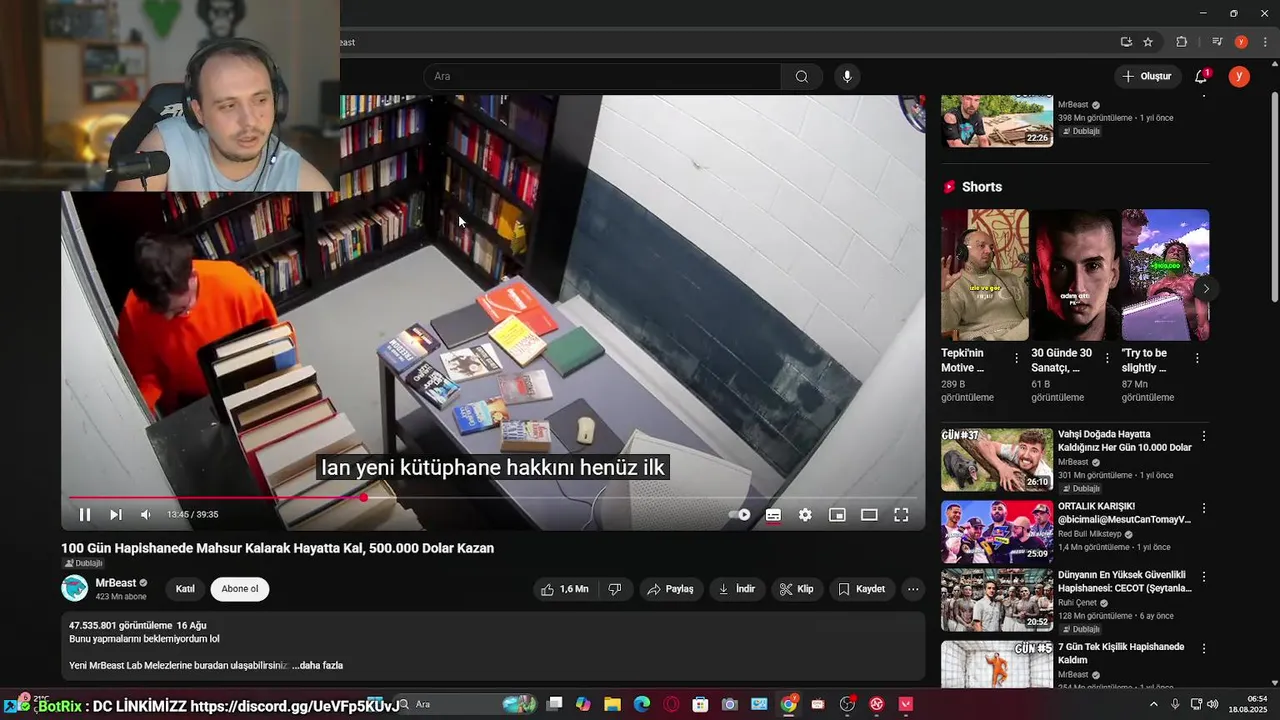Open YouTube account avatar menu
This screenshot has height=720, width=1280.
pyautogui.click(x=1239, y=76)
